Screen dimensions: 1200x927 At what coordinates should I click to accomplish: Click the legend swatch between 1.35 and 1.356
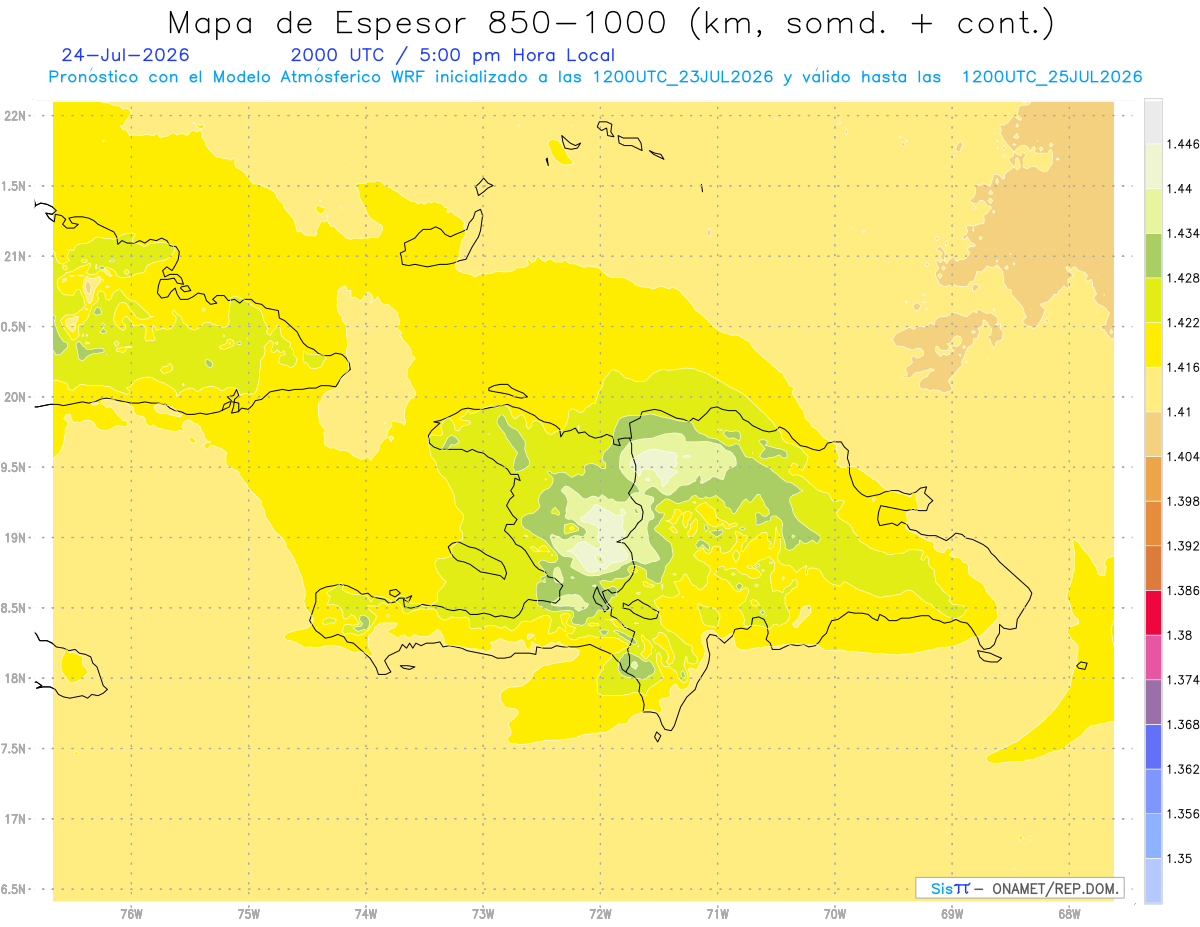1153,835
